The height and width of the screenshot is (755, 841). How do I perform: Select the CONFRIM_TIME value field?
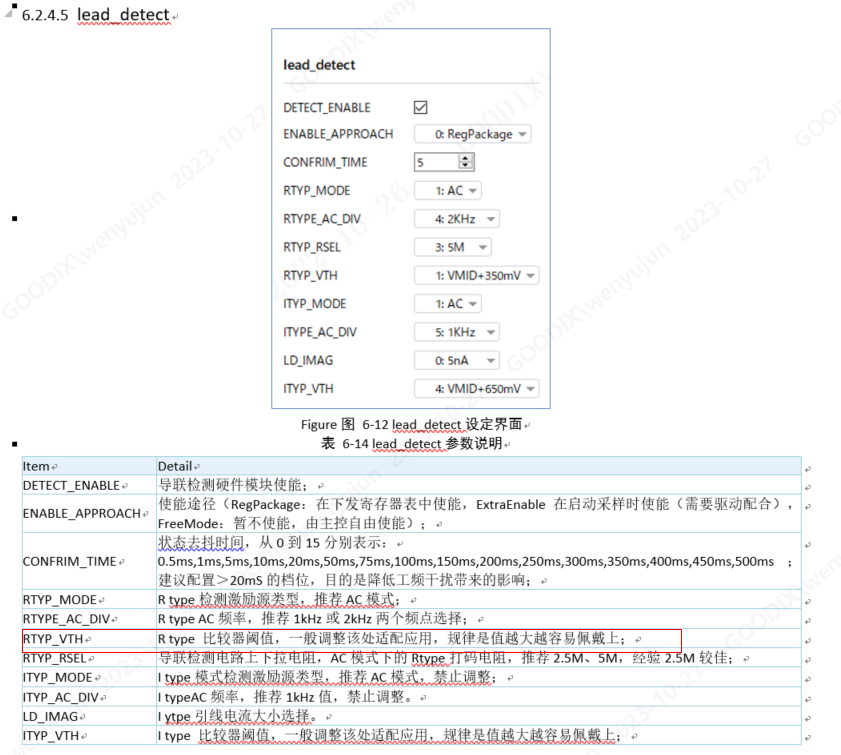435,161
